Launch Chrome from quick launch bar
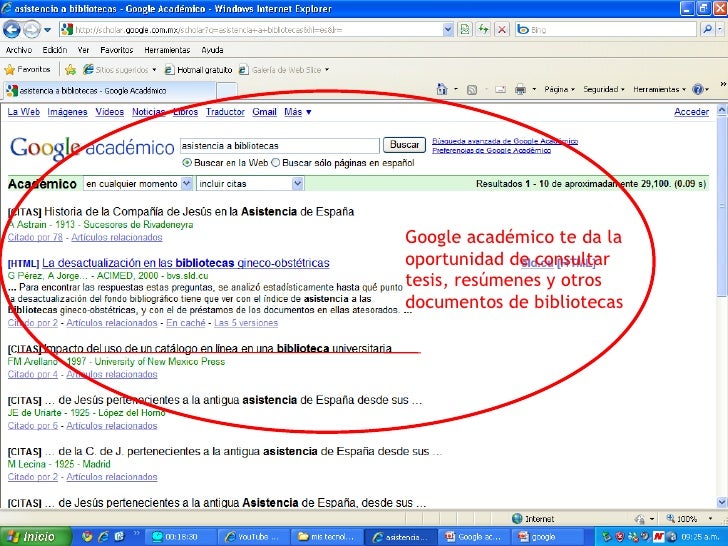This screenshot has height=546, width=728. (x=87, y=537)
